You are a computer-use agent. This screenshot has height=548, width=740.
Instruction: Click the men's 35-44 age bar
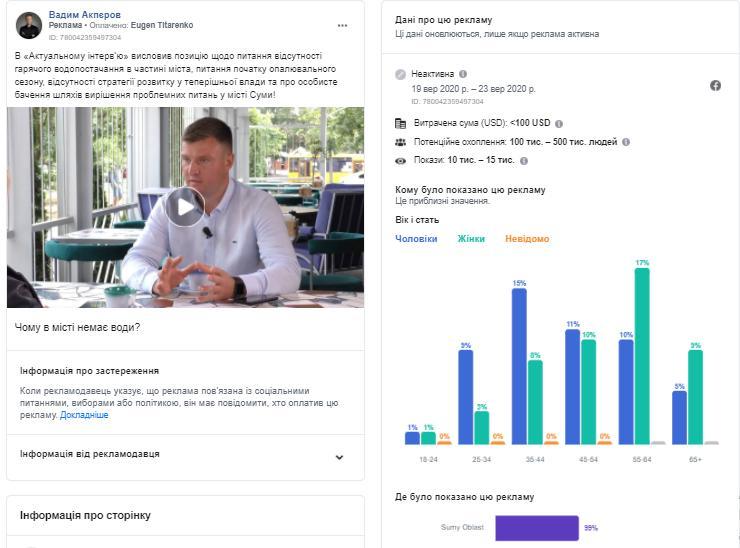click(519, 366)
